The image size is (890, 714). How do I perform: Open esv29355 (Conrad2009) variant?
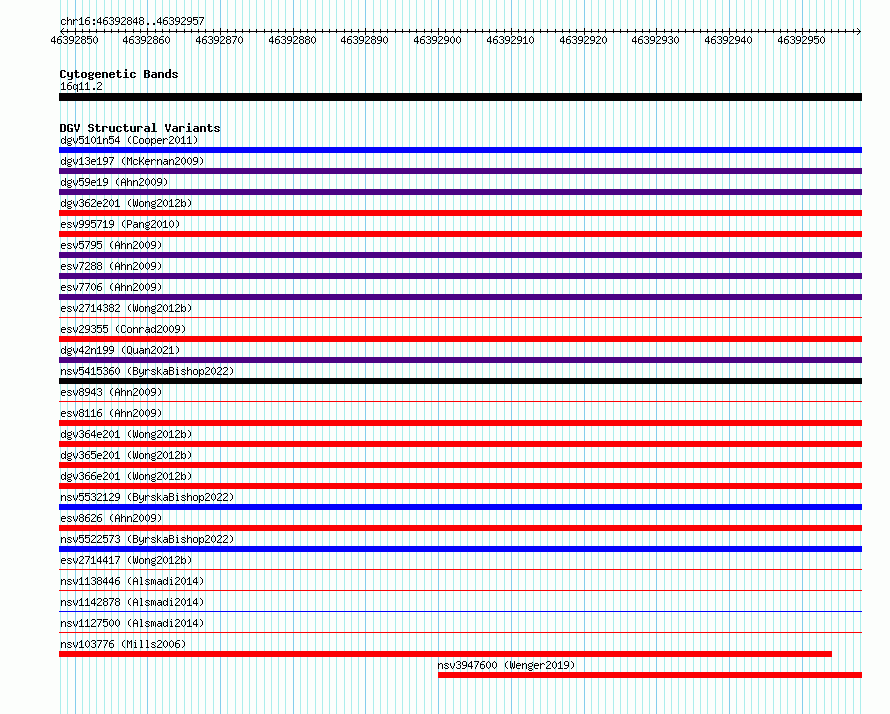click(123, 329)
